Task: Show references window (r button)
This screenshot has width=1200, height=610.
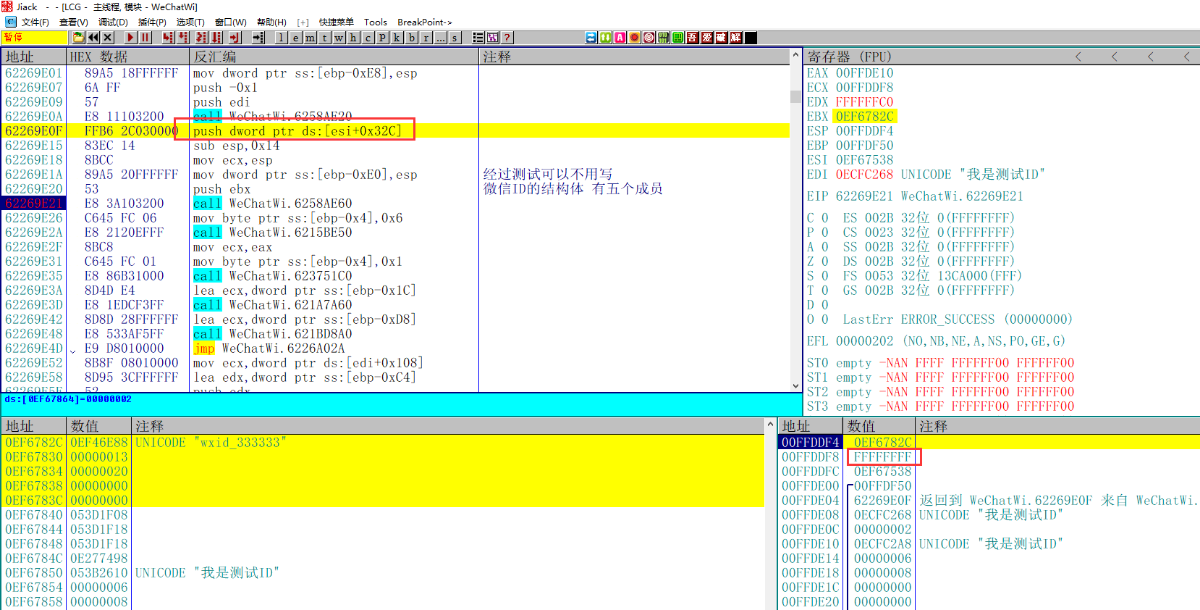Action: 426,38
